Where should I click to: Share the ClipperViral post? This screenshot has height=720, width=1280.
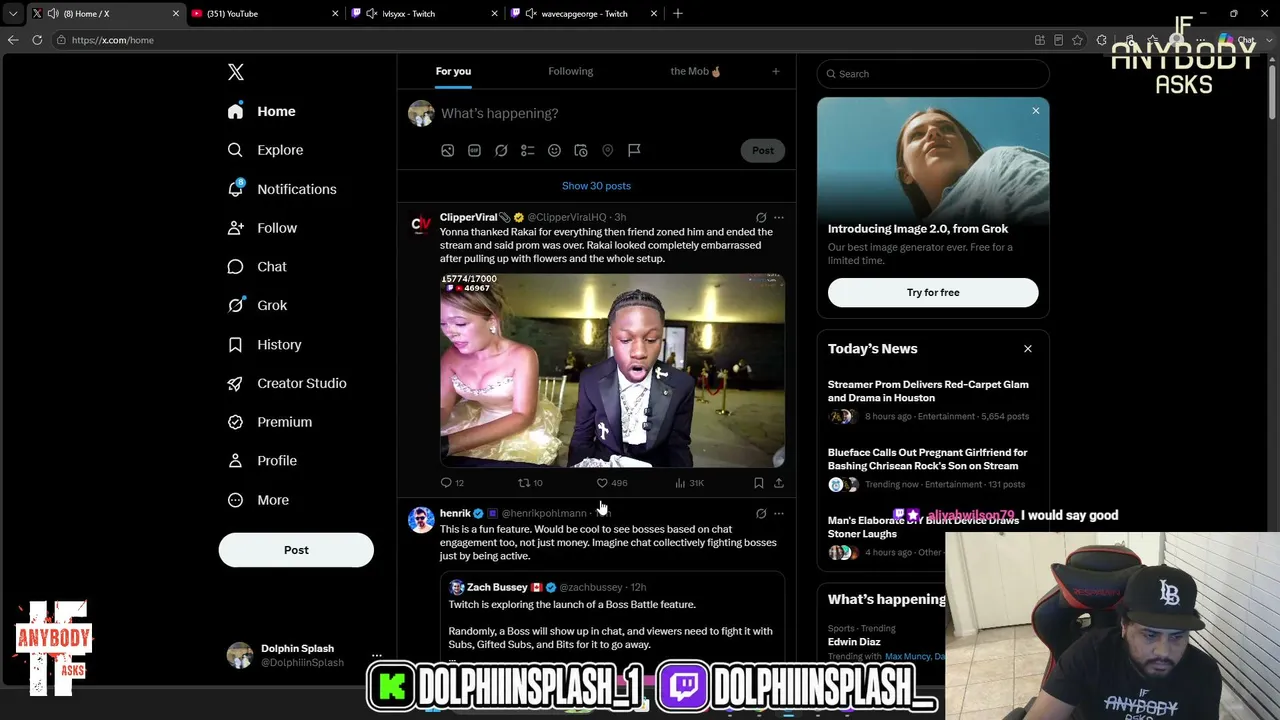(779, 483)
